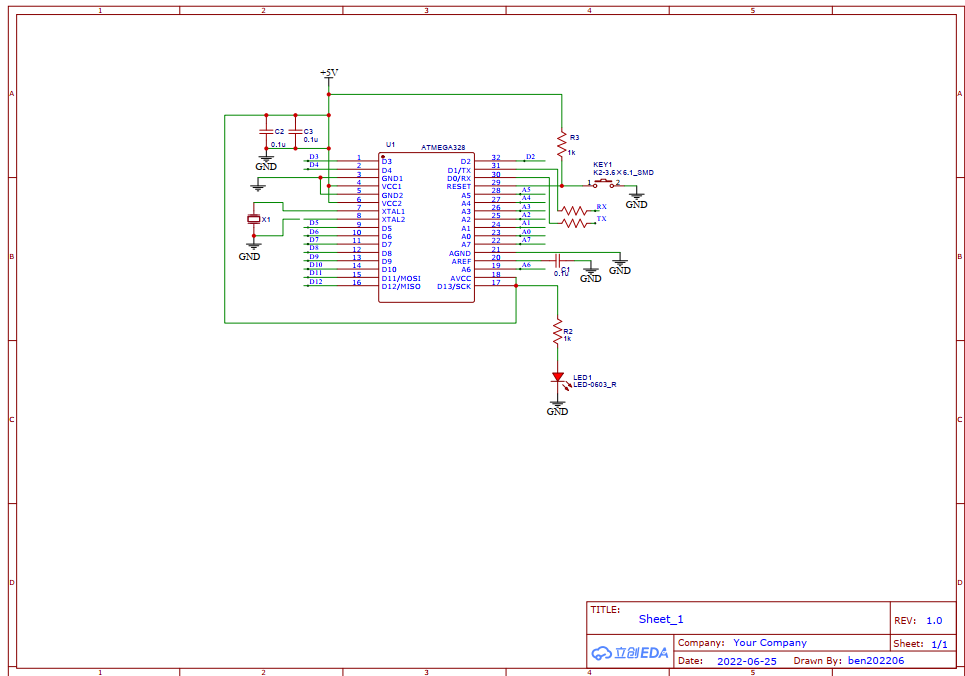Click the VCC2 pin name
This screenshot has height=676, width=965.
(x=391, y=204)
